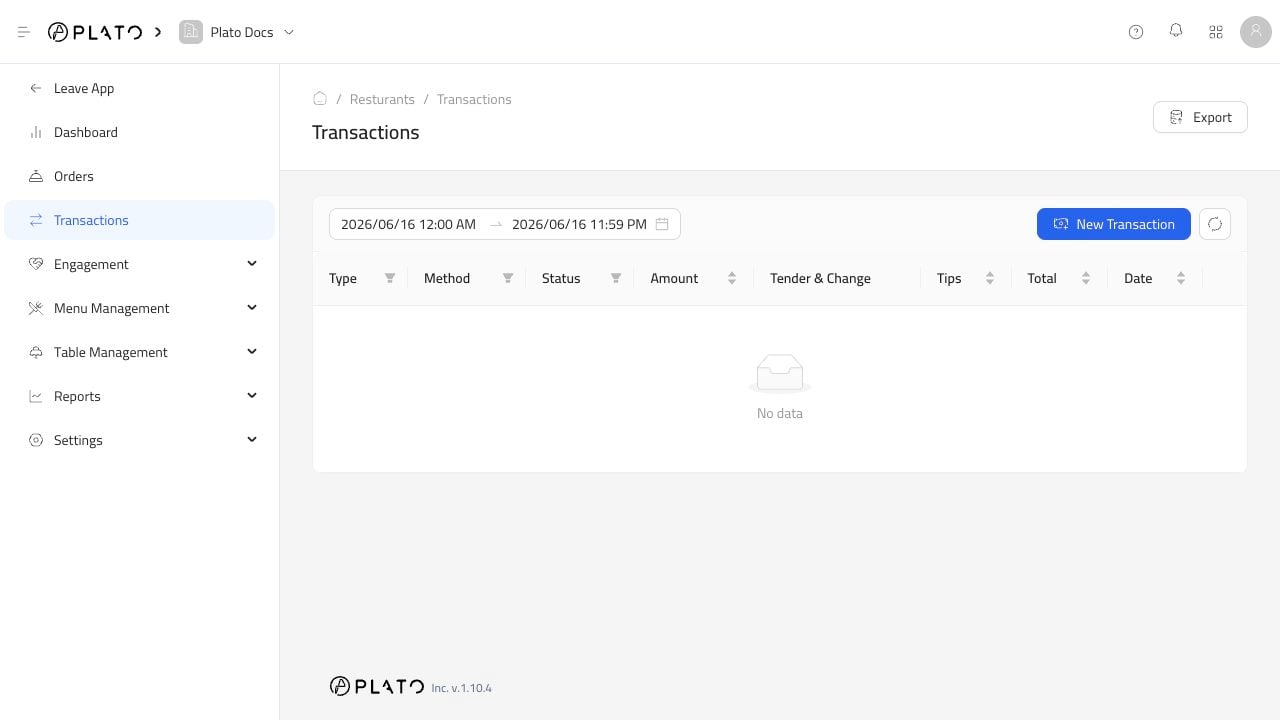This screenshot has width=1280, height=720.
Task: Click the refresh icon button
Action: (1215, 224)
